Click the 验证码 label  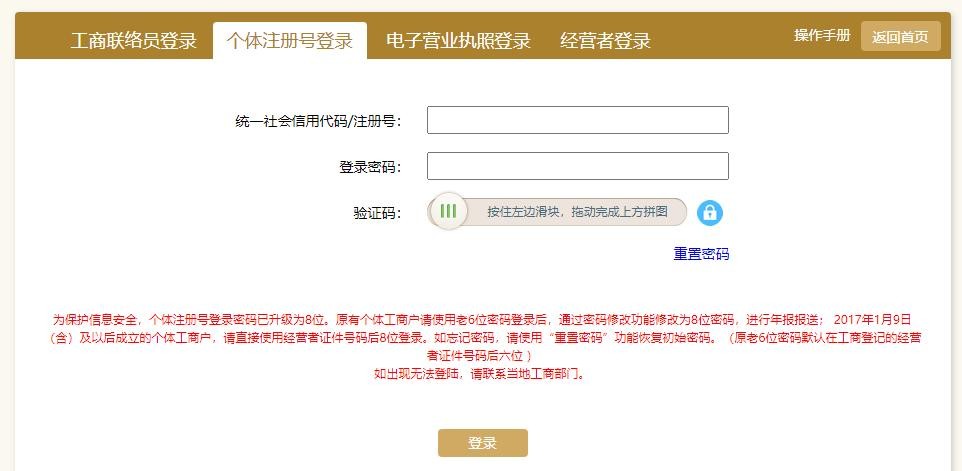376,213
